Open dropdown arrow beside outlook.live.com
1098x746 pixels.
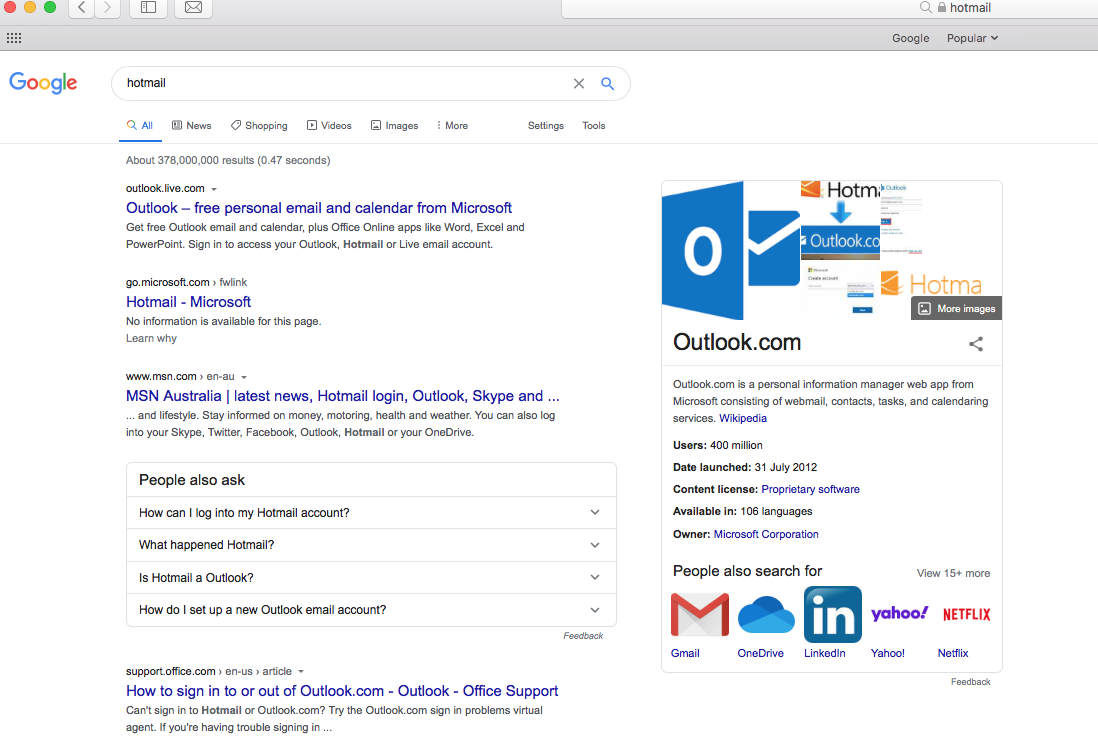[x=214, y=189]
